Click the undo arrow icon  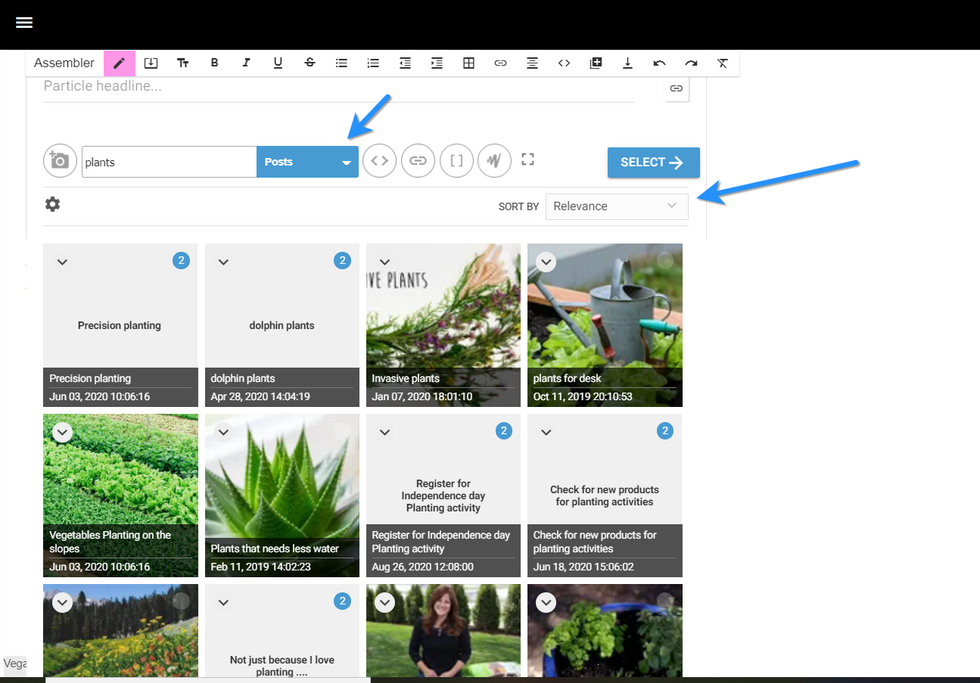click(659, 63)
